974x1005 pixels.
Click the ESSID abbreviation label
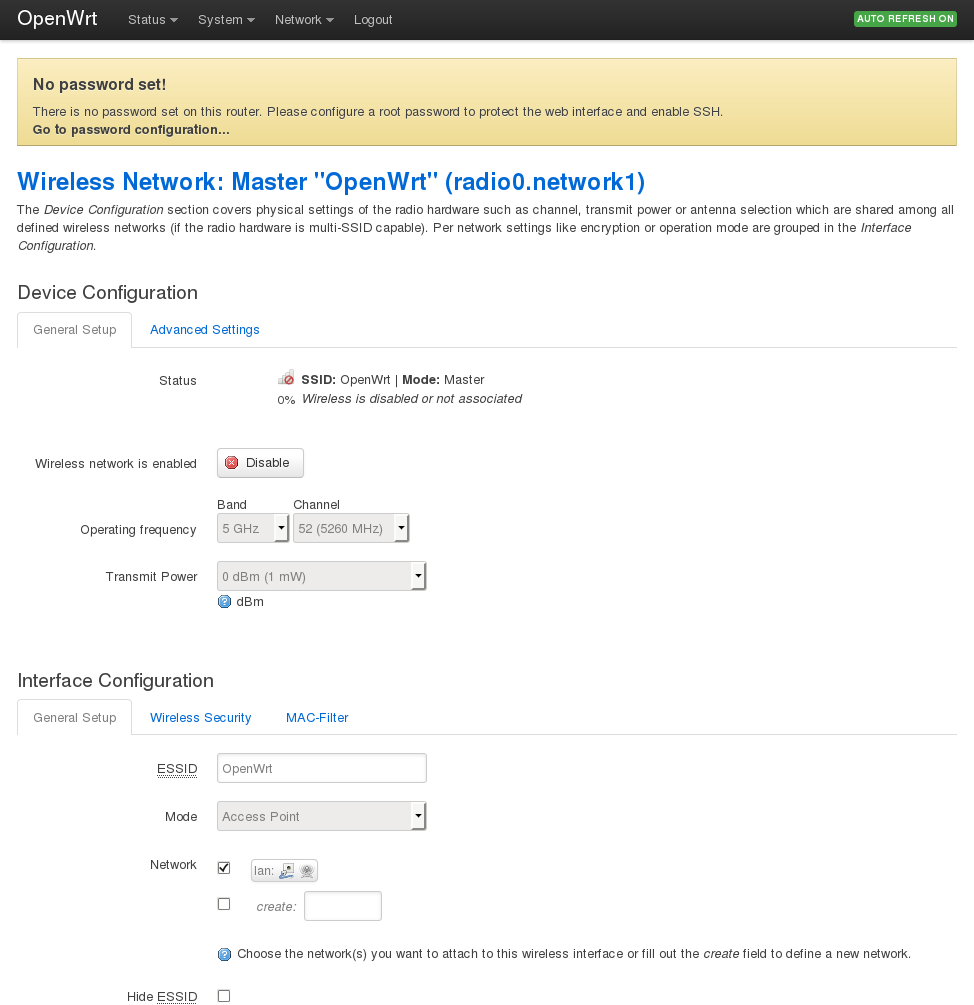(x=177, y=768)
